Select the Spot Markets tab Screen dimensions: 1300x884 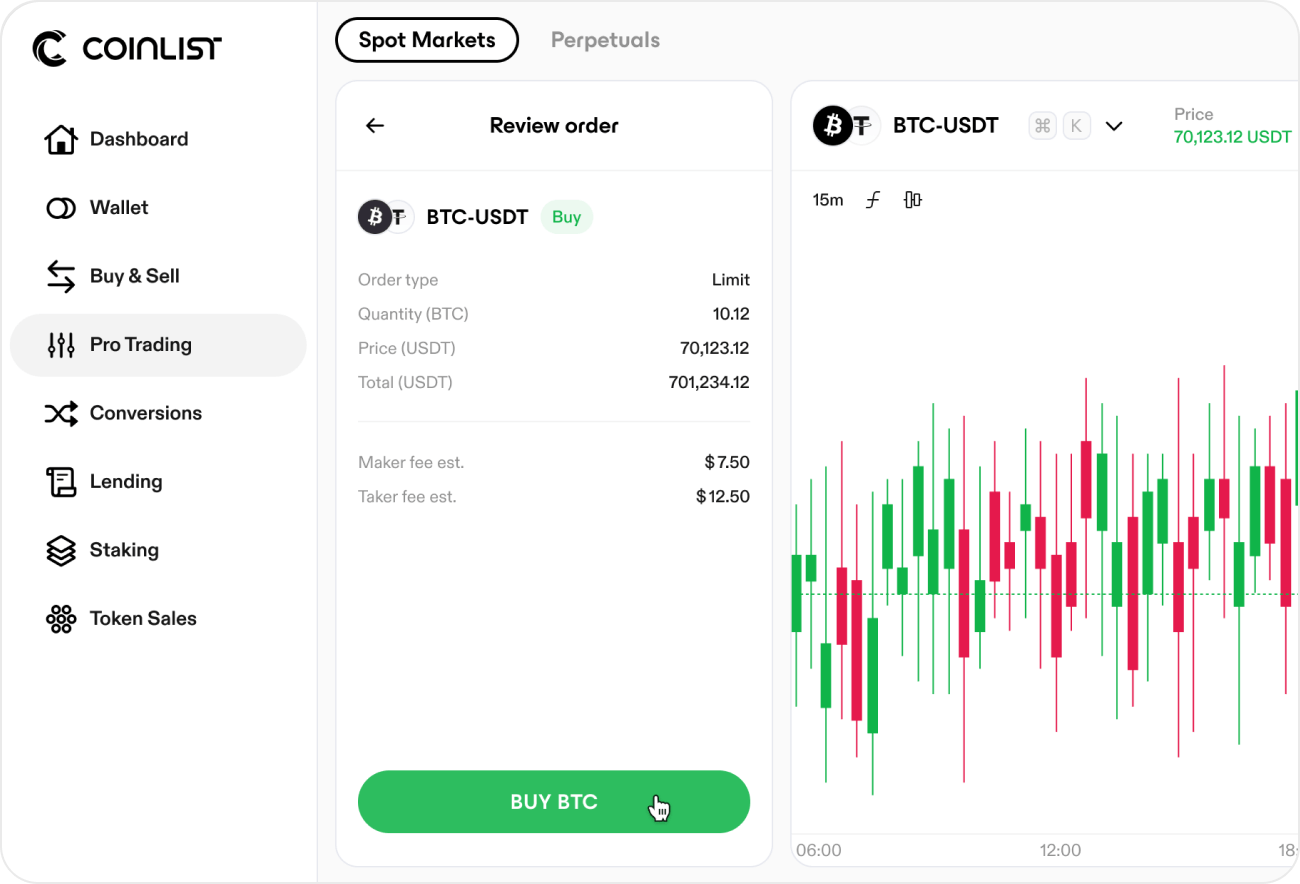pyautogui.click(x=427, y=40)
